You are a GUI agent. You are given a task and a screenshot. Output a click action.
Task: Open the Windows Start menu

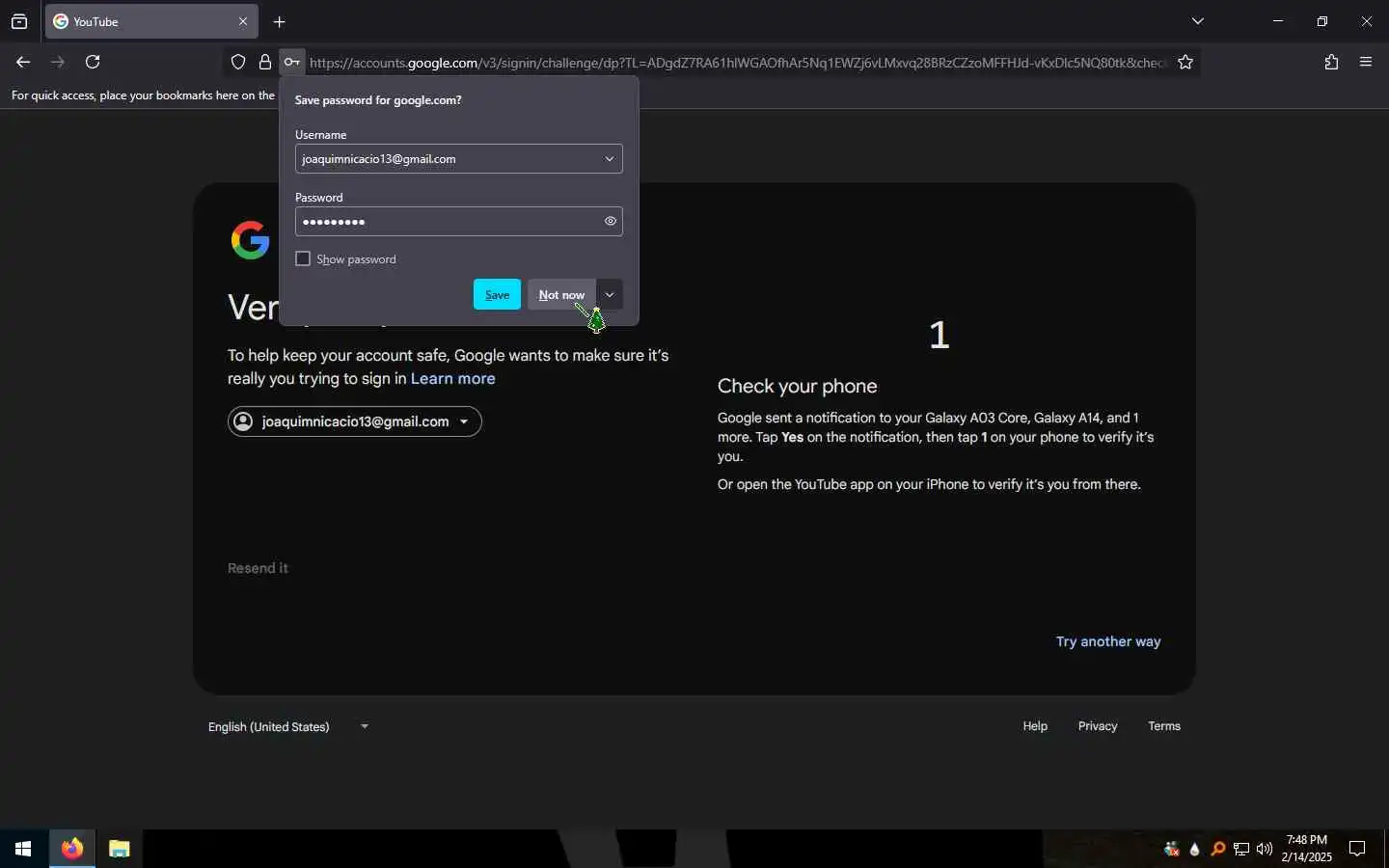click(23, 849)
